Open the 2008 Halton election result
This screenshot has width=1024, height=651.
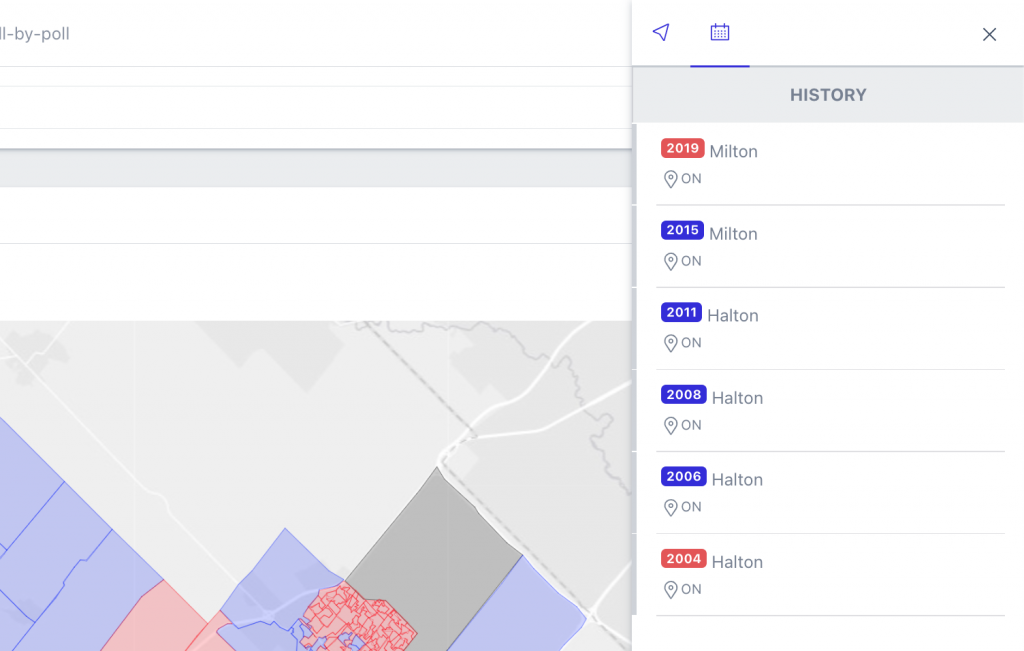737,398
